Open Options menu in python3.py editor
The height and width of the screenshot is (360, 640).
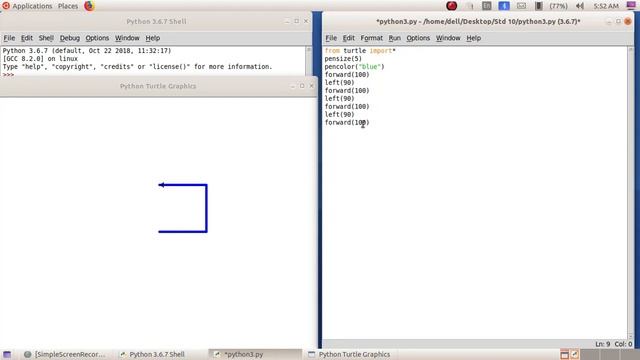pyautogui.click(x=418, y=38)
